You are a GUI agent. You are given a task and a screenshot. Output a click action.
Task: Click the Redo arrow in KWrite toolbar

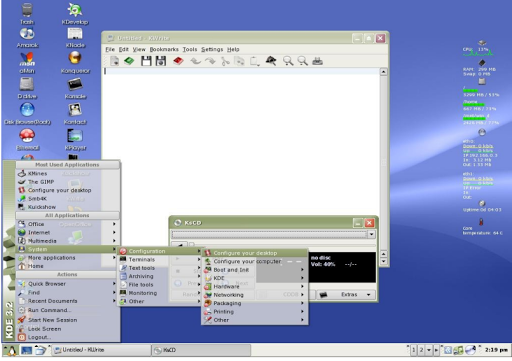coord(210,61)
